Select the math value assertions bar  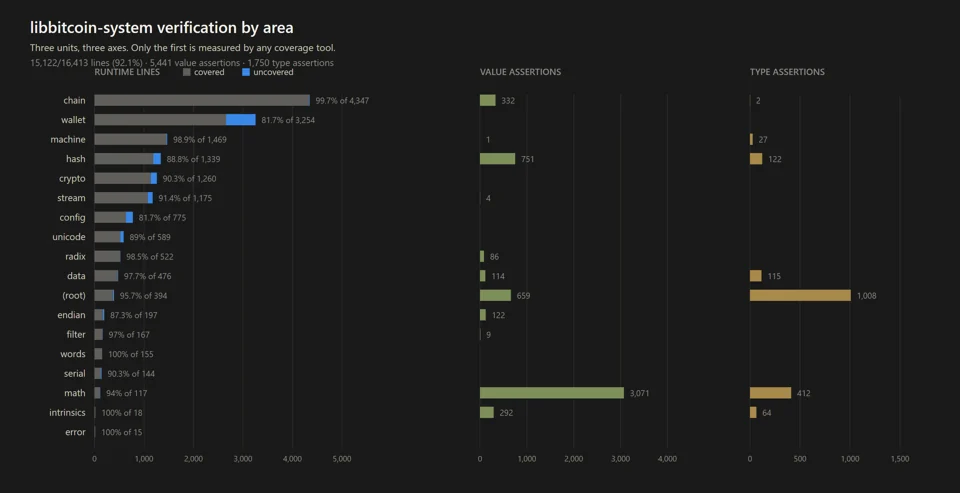tap(552, 393)
